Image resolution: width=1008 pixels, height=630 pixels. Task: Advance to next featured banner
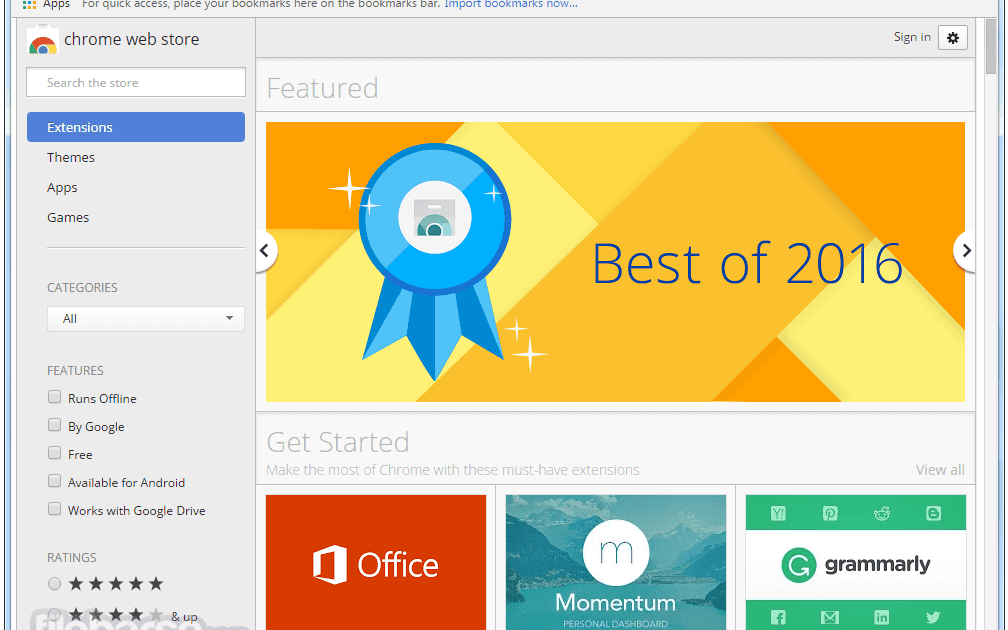point(964,251)
